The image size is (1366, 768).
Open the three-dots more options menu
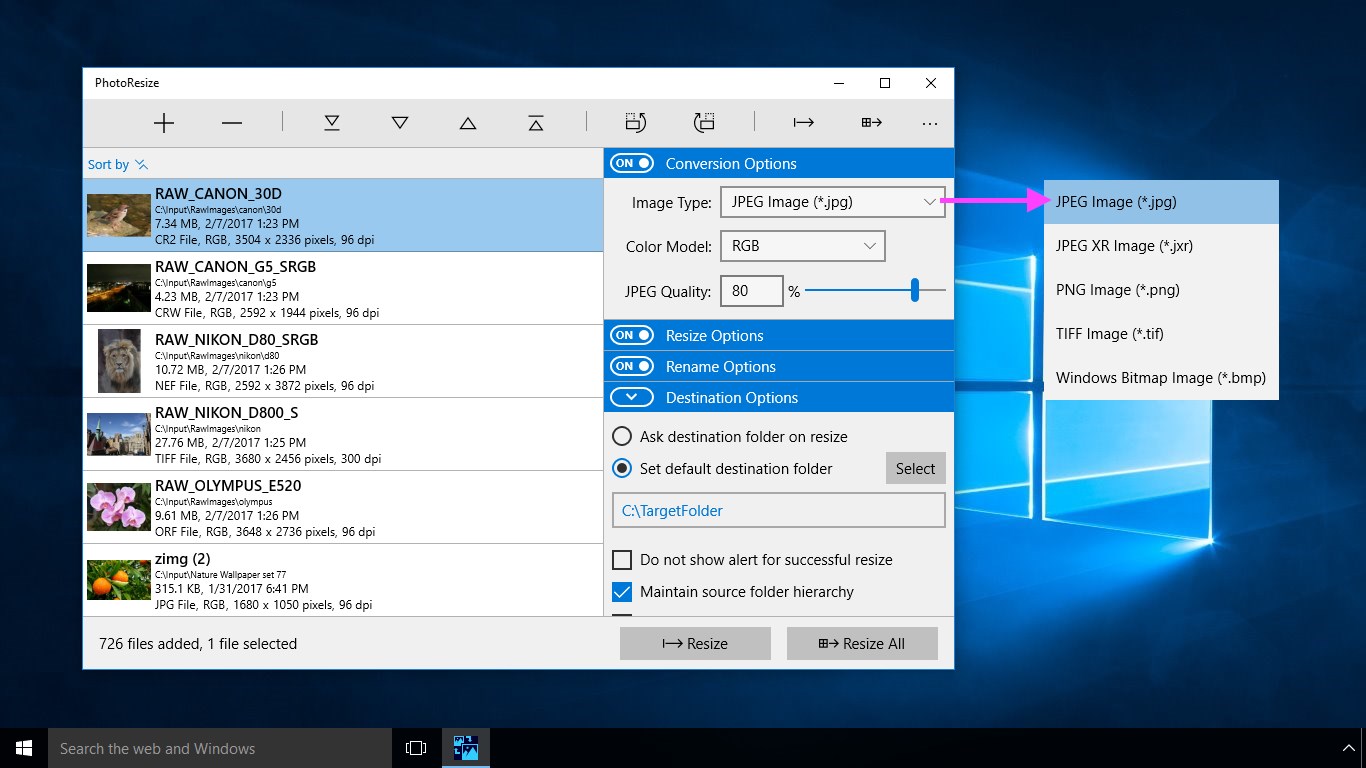coord(930,123)
